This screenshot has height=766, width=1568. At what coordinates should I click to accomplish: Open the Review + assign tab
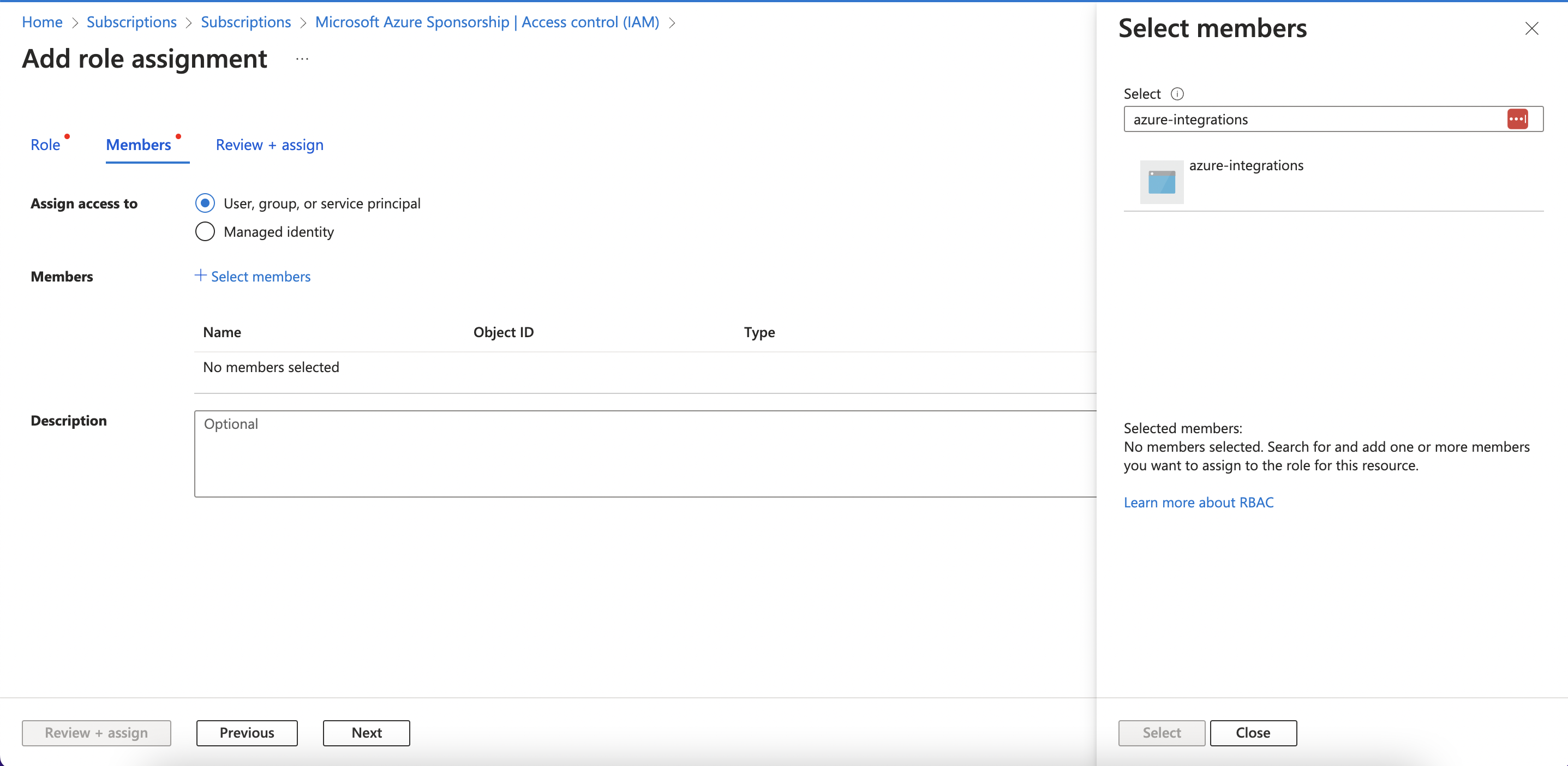click(x=269, y=145)
